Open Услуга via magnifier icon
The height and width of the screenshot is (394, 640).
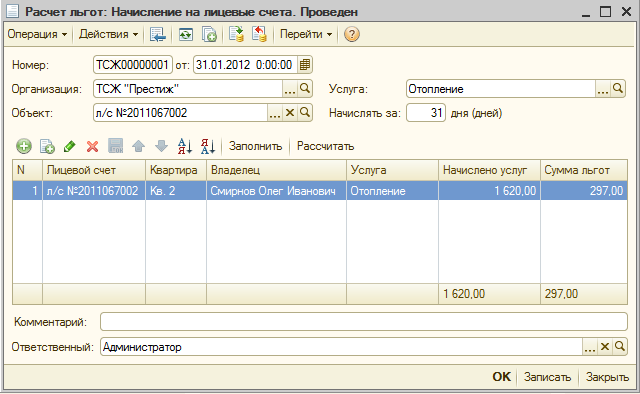tap(618, 89)
